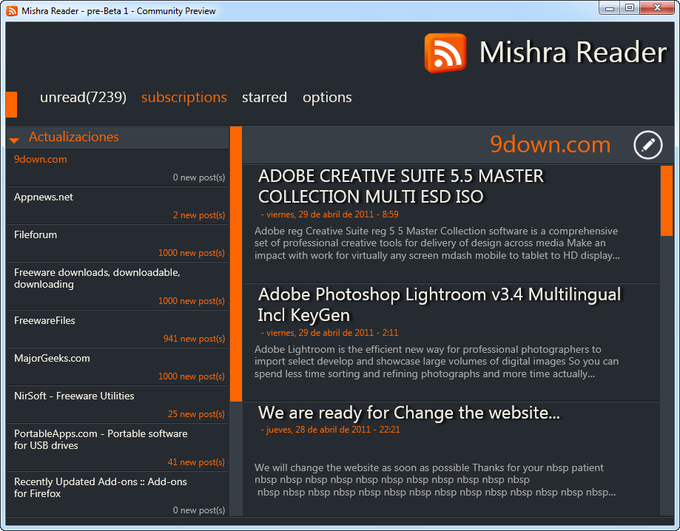This screenshot has height=531, width=680.
Task: Select Recently Updated Add-ons for Firefox feed
Action: pos(118,495)
